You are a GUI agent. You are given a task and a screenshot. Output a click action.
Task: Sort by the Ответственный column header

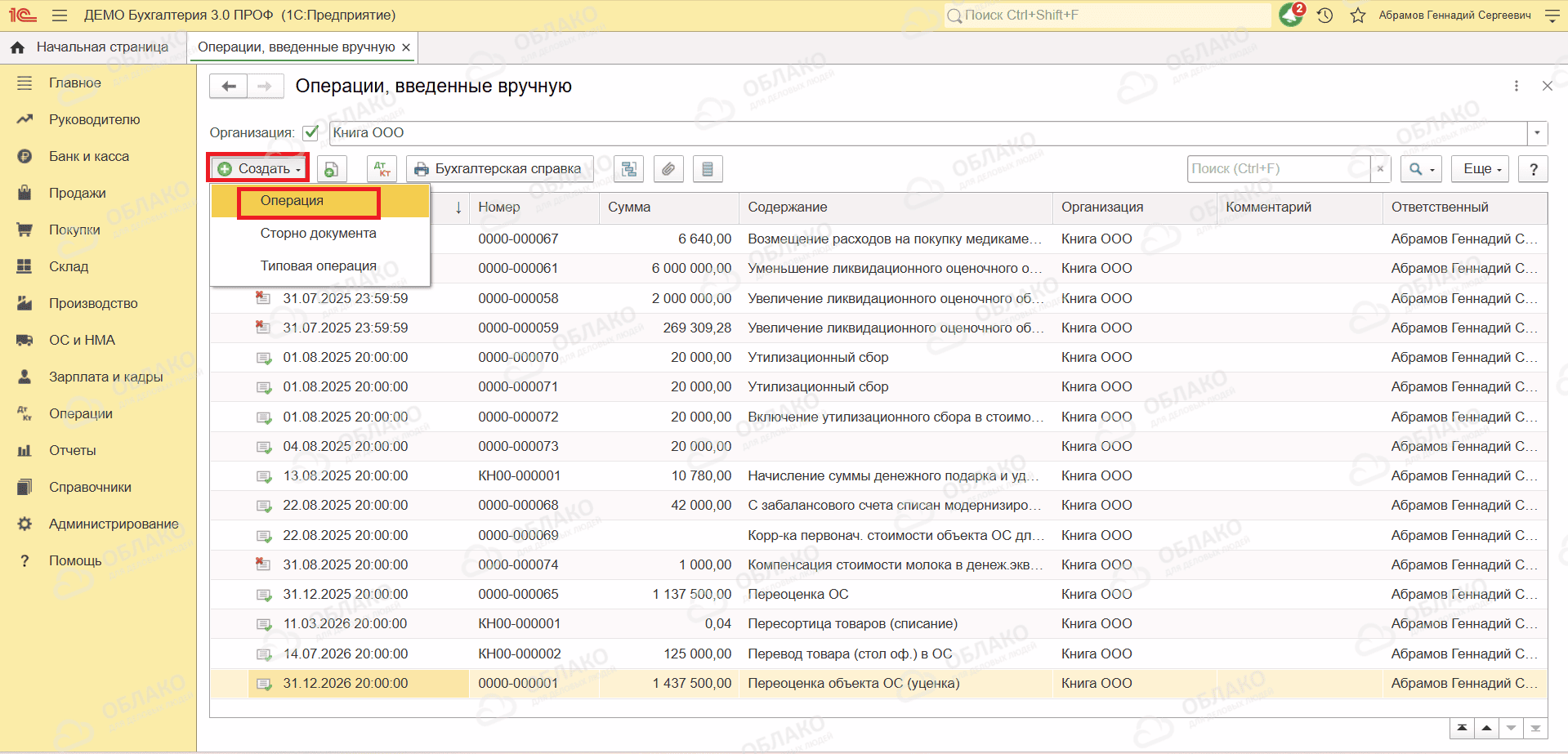1465,207
